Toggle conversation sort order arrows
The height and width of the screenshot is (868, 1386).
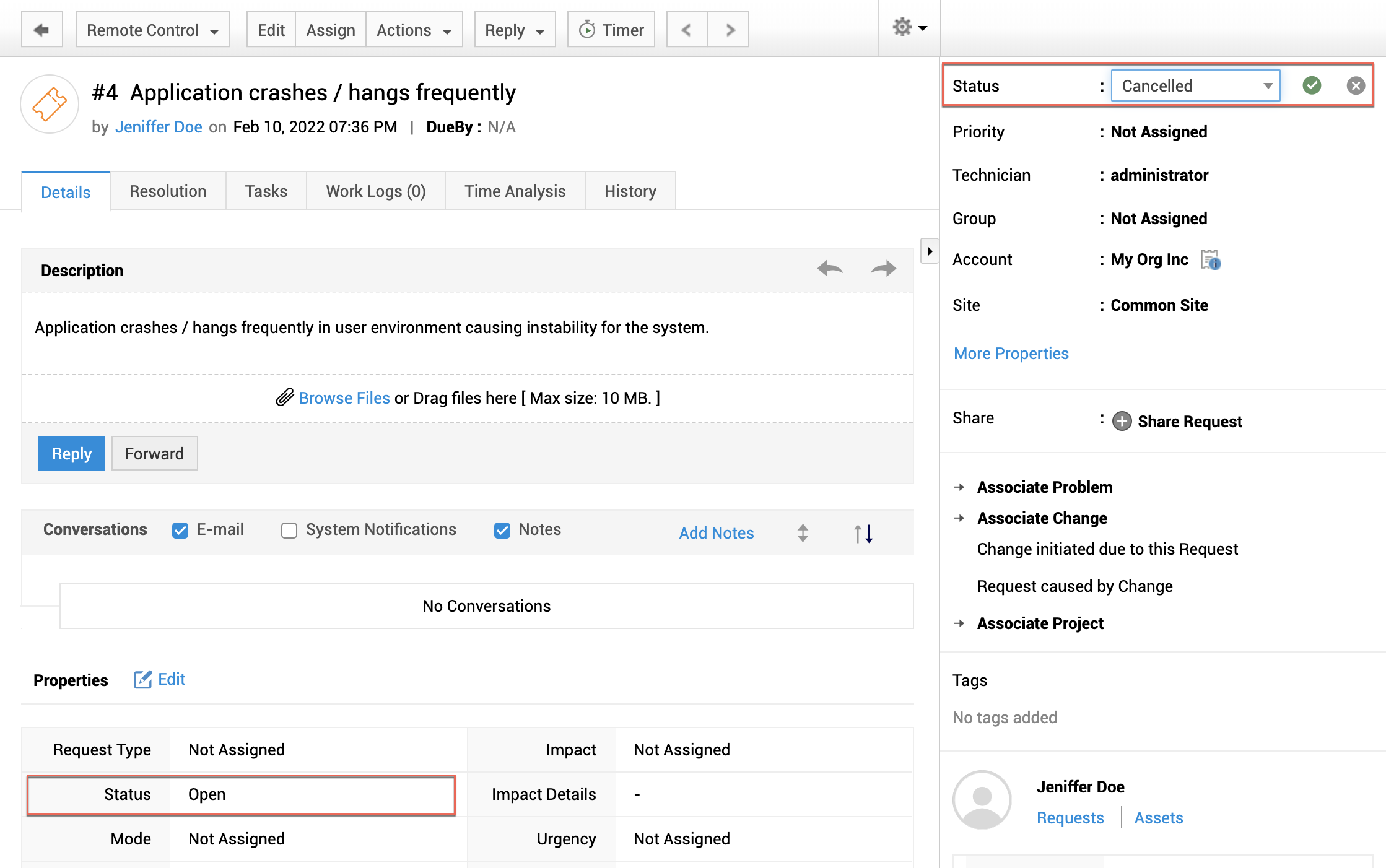(x=863, y=533)
